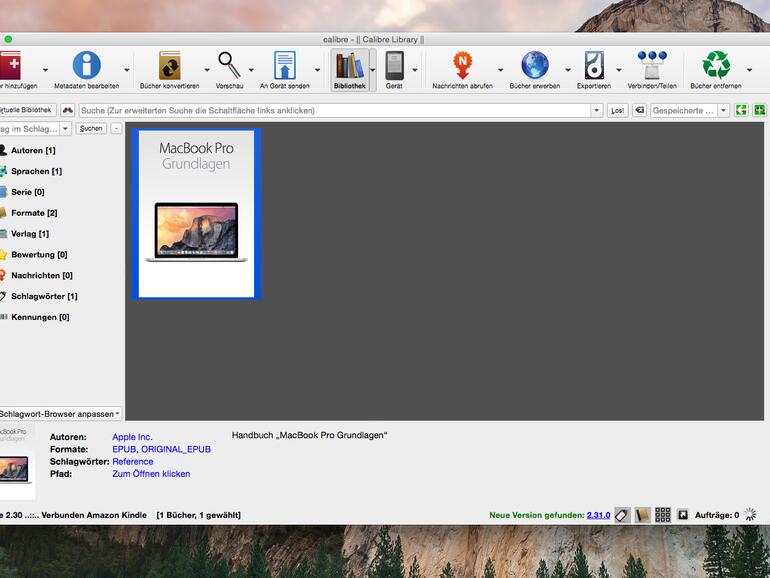770x578 pixels.
Task: Click the Vorschau magnifier icon
Action: pos(229,66)
